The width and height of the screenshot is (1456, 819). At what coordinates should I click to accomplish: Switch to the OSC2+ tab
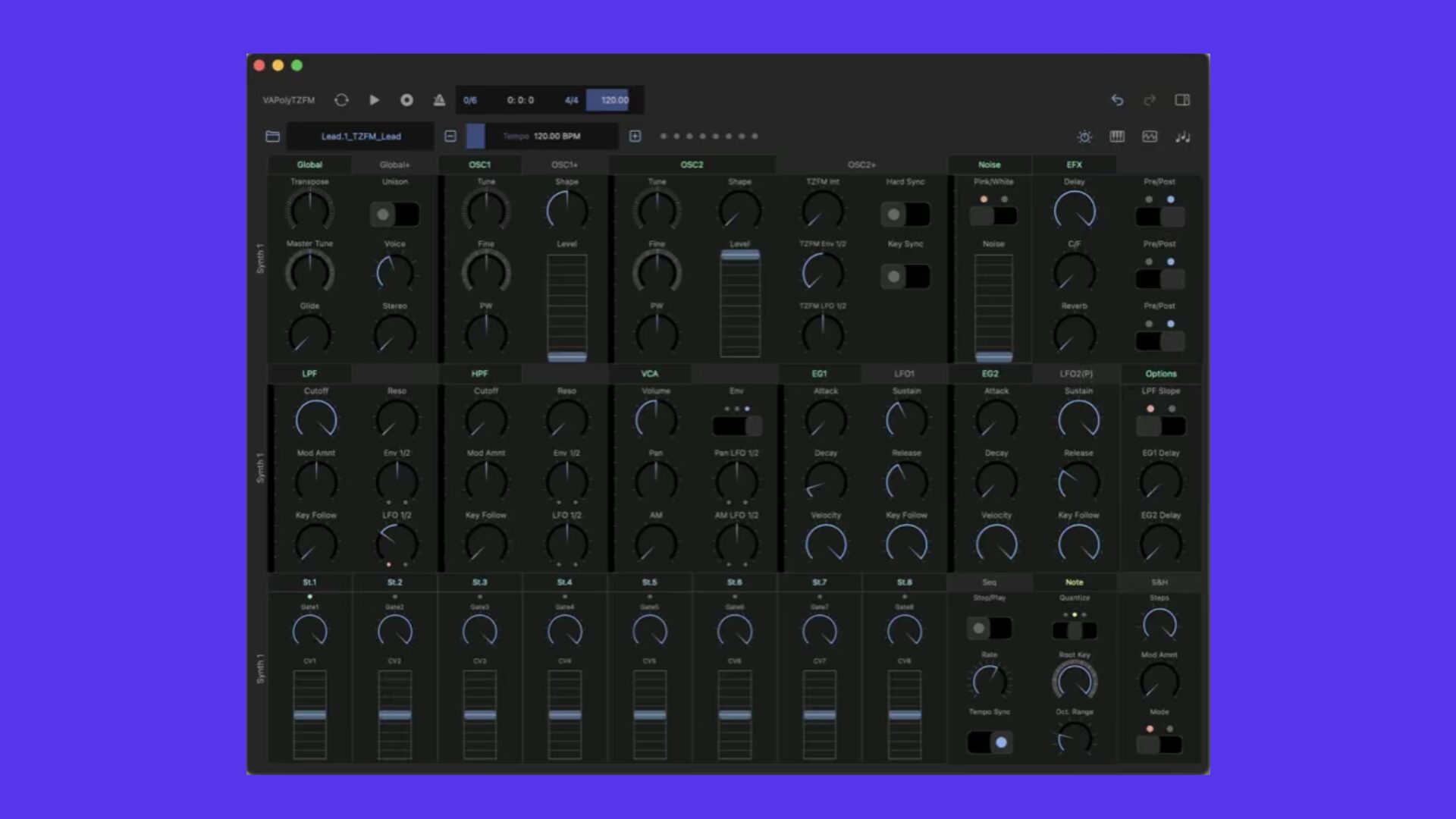[861, 165]
